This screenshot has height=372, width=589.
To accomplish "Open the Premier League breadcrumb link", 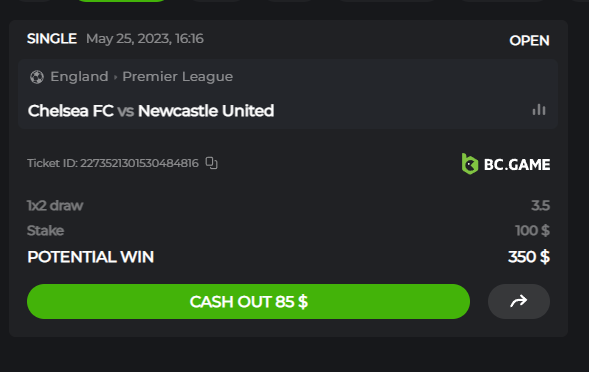I will pyautogui.click(x=178, y=77).
